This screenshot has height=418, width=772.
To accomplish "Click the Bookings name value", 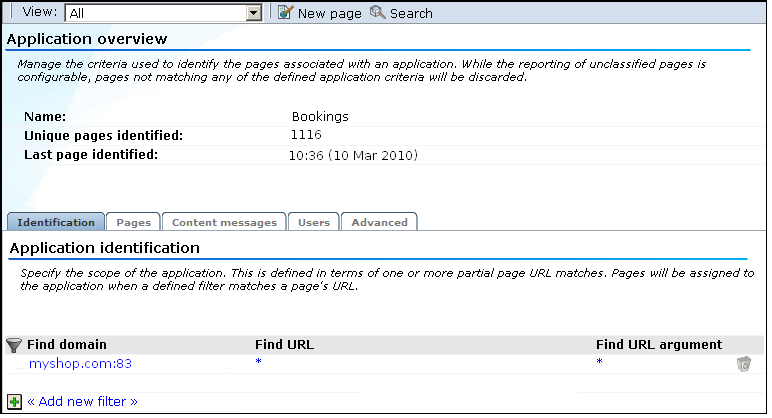I will click(x=320, y=117).
